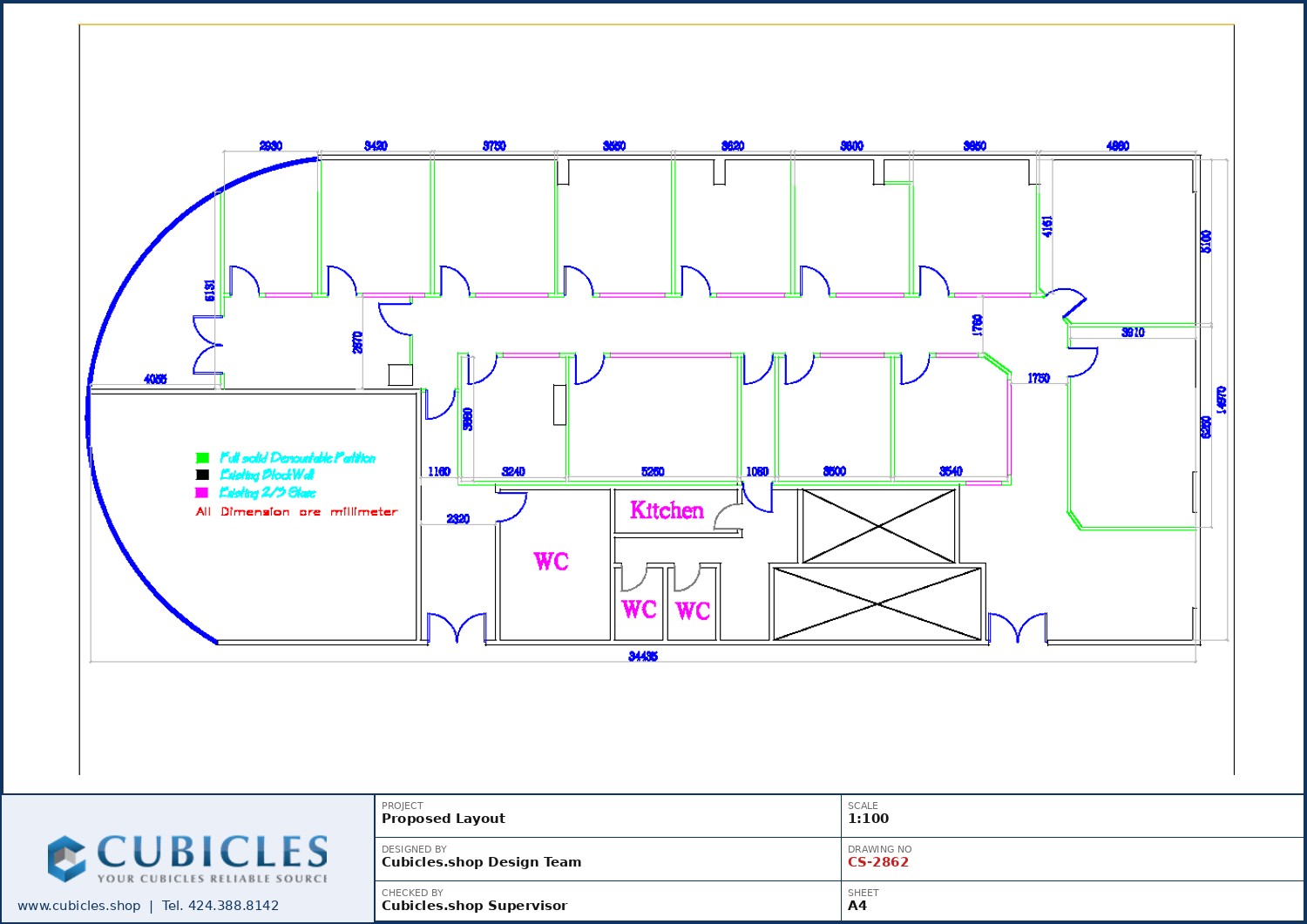Click the vertical dimension 6151
The width and height of the screenshot is (1307, 924).
[210, 290]
